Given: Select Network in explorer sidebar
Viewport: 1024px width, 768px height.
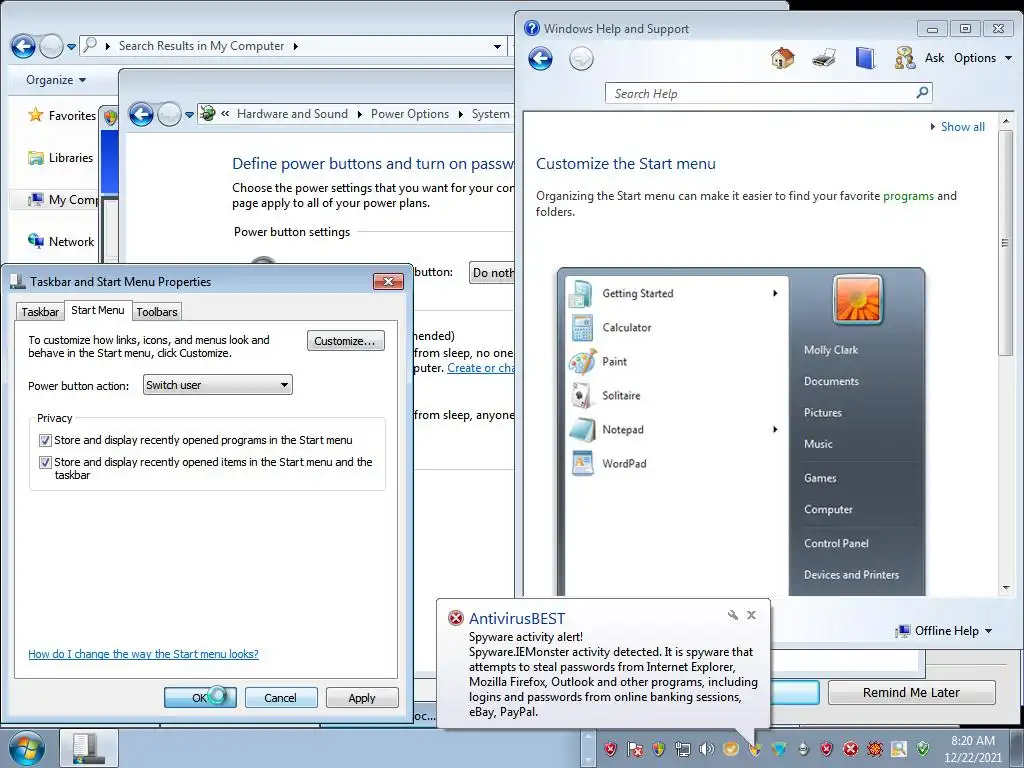Looking at the screenshot, I should point(61,242).
